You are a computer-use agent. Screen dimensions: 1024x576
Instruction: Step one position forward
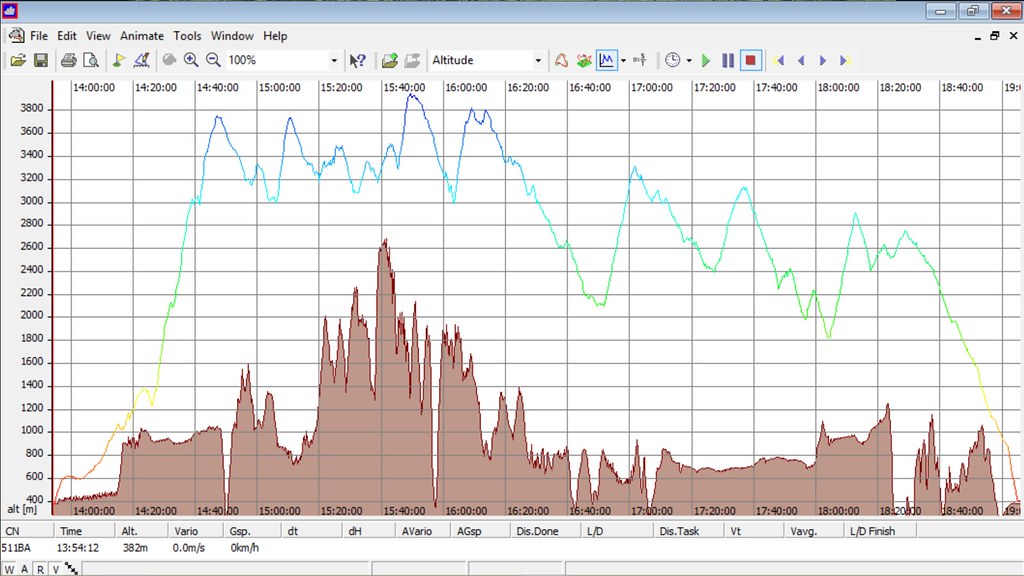pos(823,61)
